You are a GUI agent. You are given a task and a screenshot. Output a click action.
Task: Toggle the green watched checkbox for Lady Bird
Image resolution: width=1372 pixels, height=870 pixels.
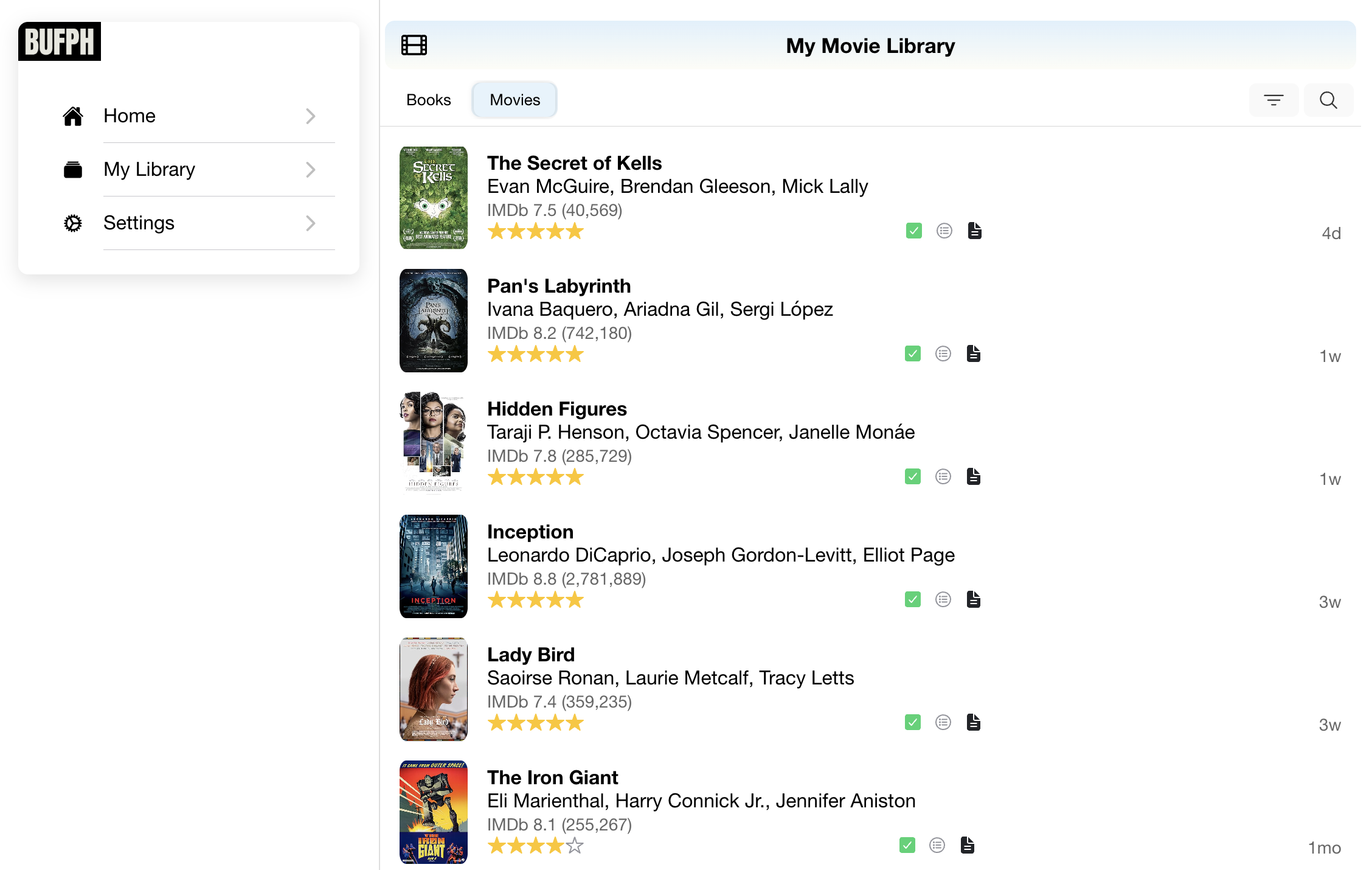[913, 722]
